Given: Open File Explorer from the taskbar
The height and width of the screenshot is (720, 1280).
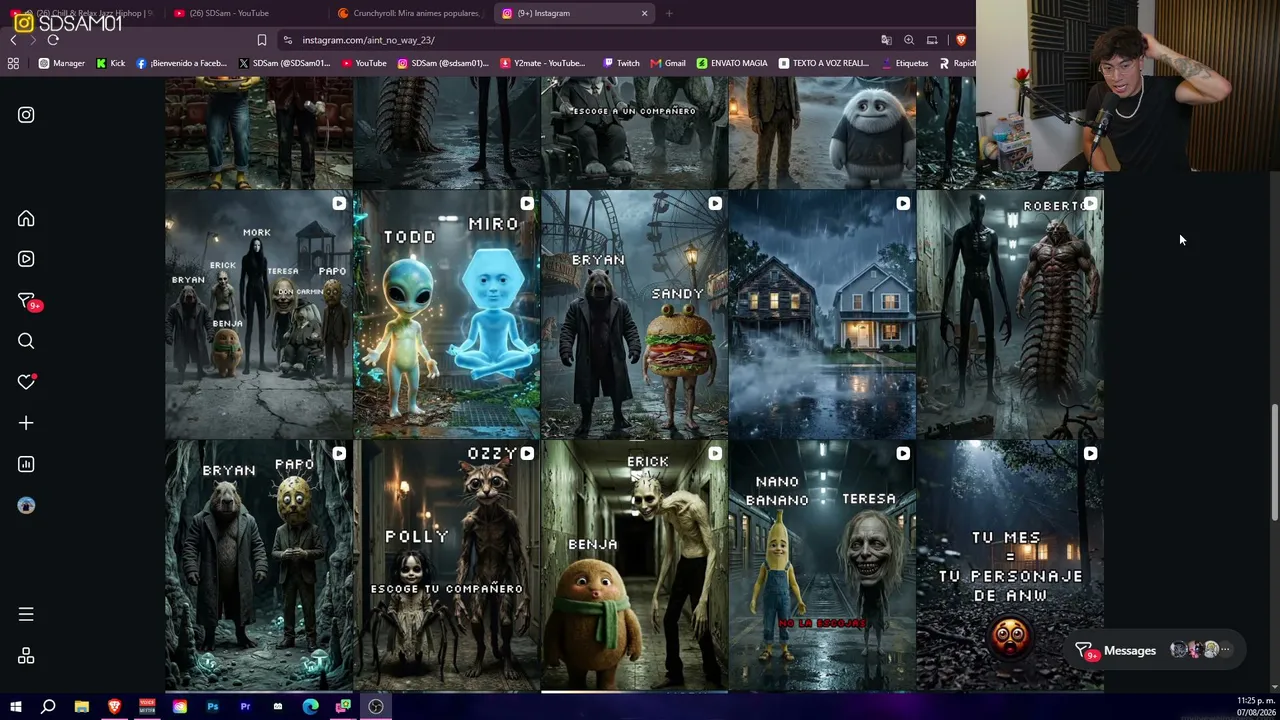Looking at the screenshot, I should pos(82,707).
